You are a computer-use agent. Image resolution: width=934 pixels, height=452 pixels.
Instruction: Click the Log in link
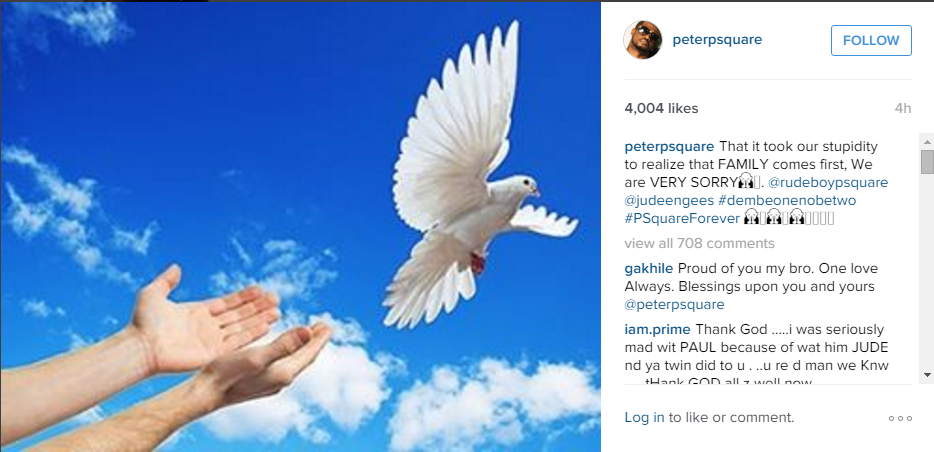pyautogui.click(x=645, y=417)
